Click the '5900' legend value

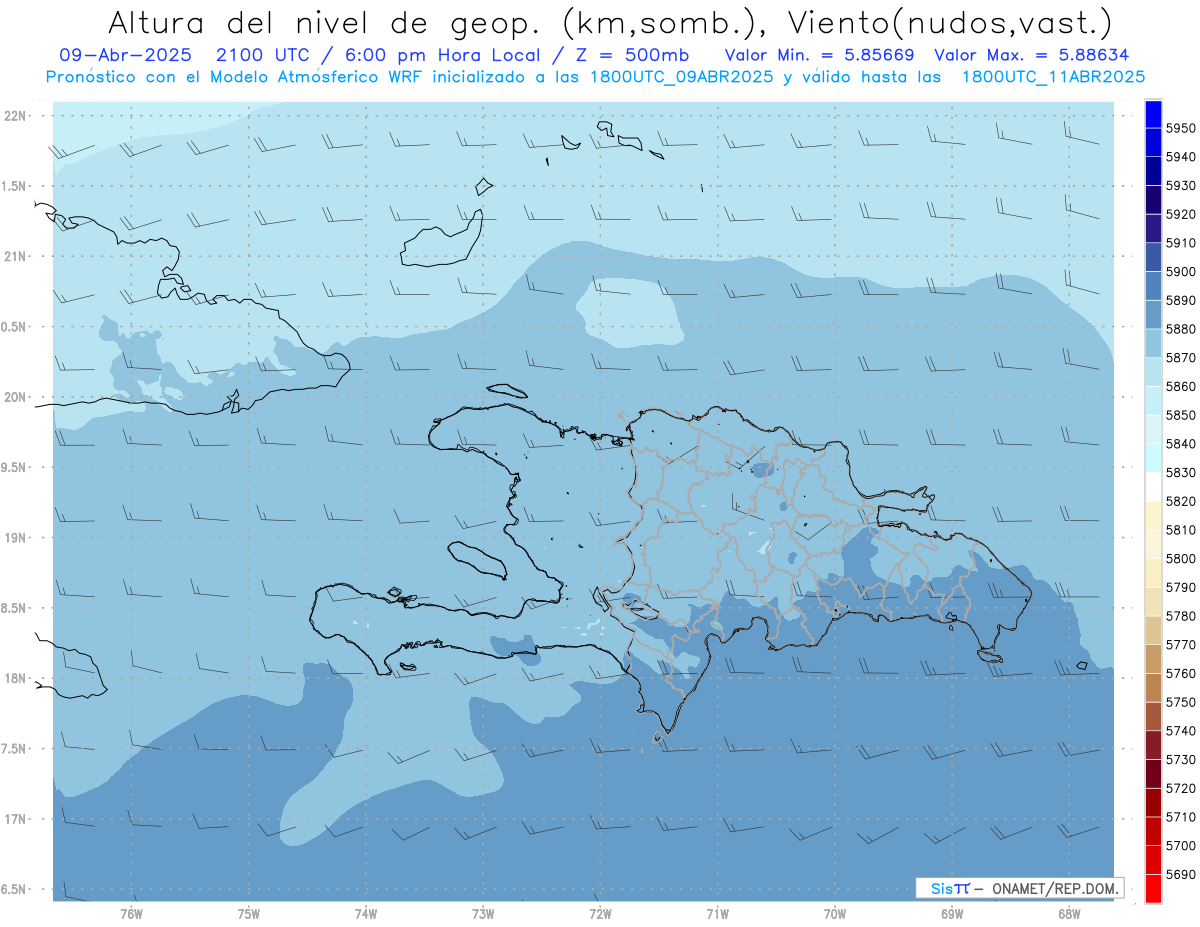point(1181,271)
